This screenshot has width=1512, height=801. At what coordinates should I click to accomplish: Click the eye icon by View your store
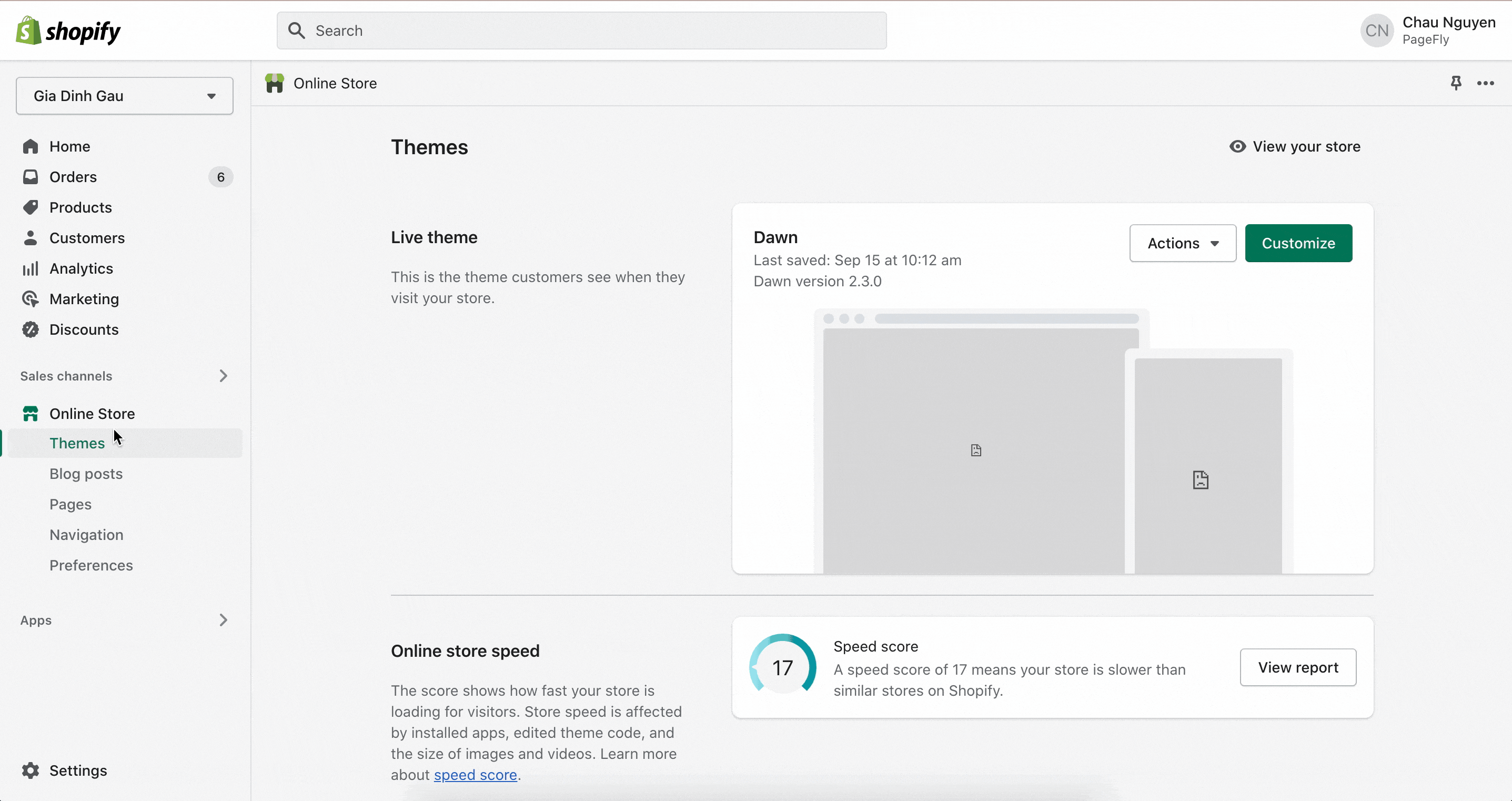pos(1237,146)
